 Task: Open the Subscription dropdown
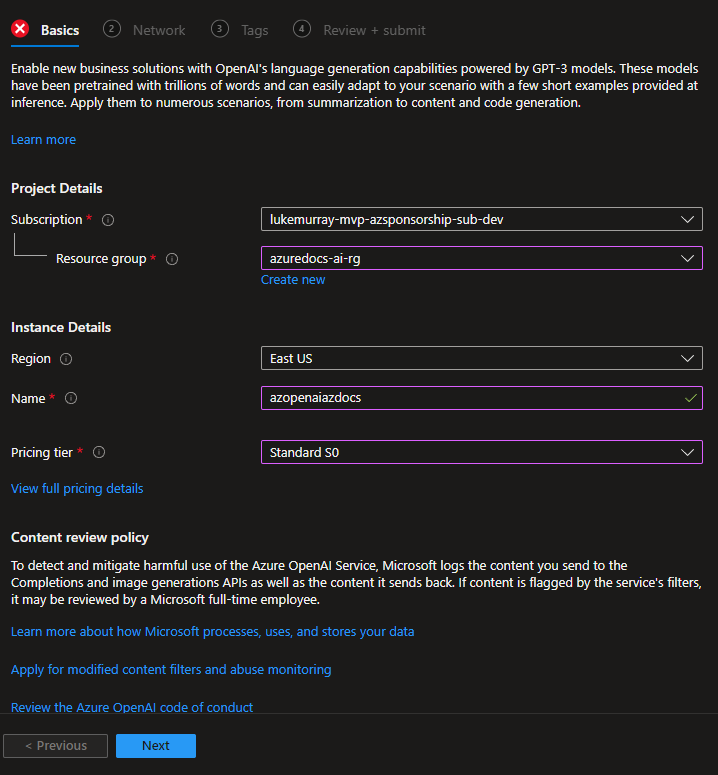[482, 219]
